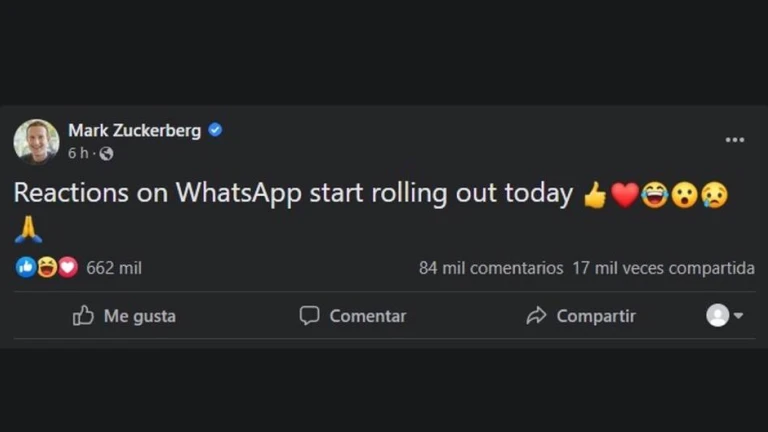Toggle Me gusta on the post
The height and width of the screenshot is (432, 768).
click(124, 316)
